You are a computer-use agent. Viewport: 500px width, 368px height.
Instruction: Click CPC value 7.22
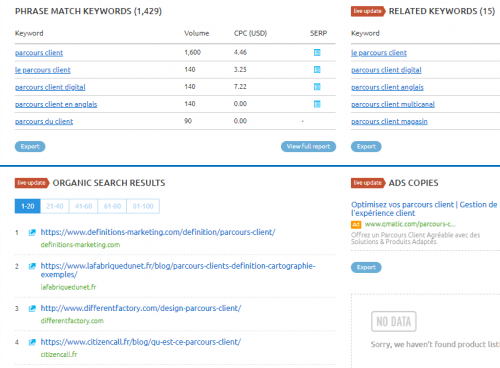pyautogui.click(x=240, y=87)
